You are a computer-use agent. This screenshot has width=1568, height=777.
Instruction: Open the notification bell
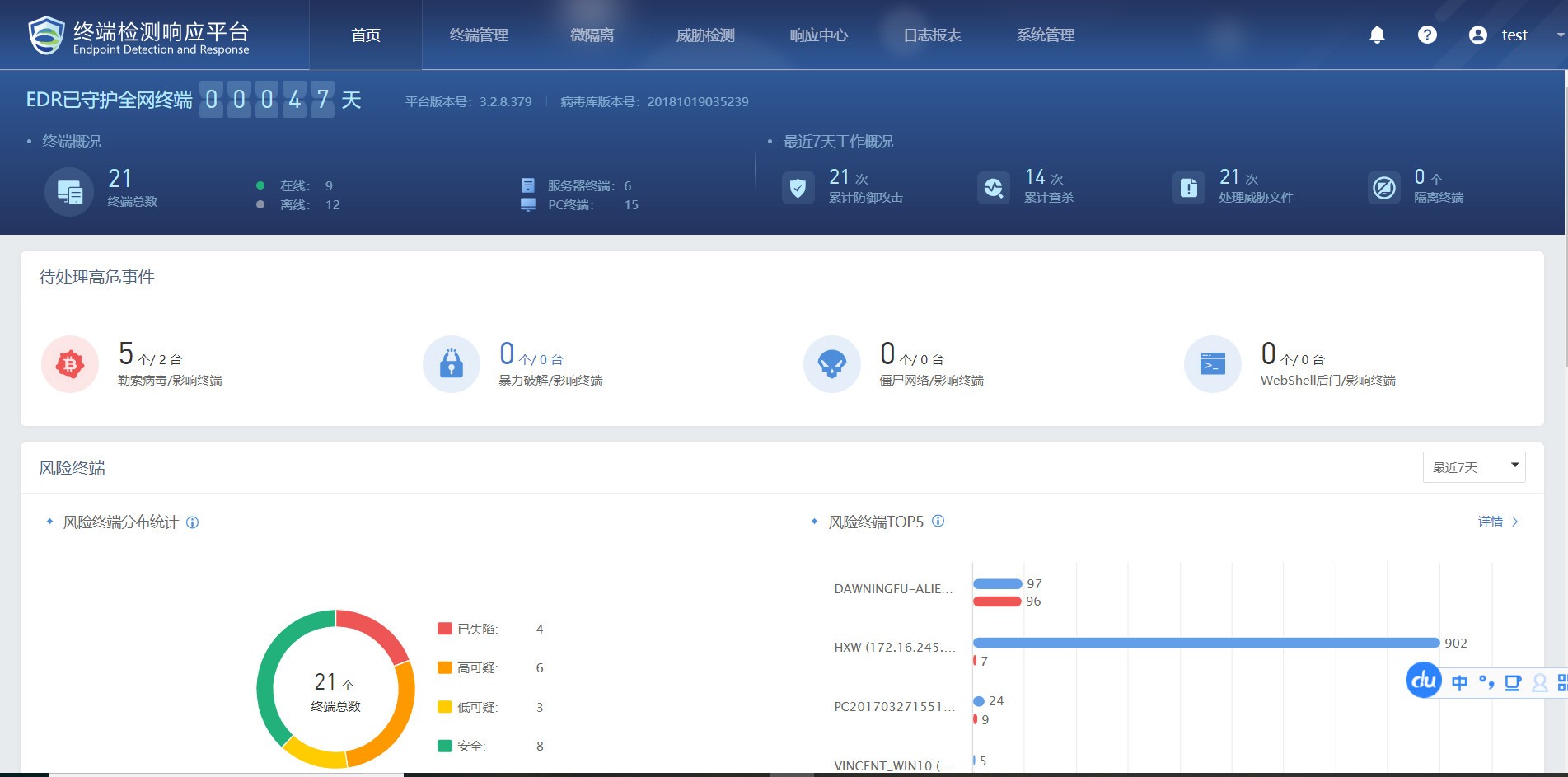pyautogui.click(x=1377, y=35)
